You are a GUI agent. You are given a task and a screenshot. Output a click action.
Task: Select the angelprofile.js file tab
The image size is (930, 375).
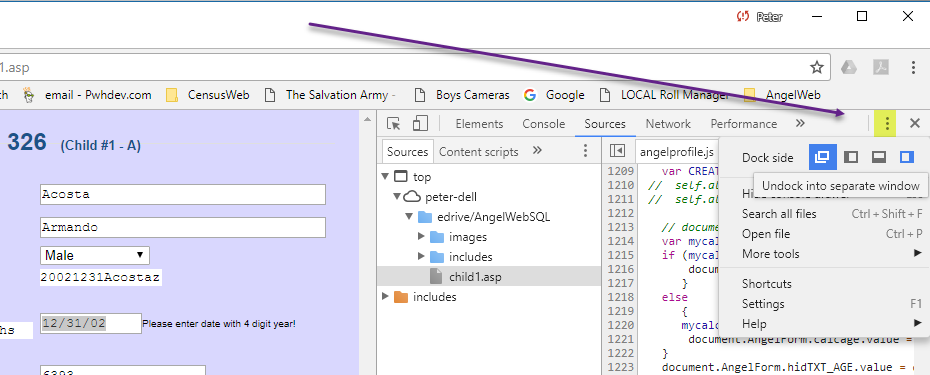[676, 152]
